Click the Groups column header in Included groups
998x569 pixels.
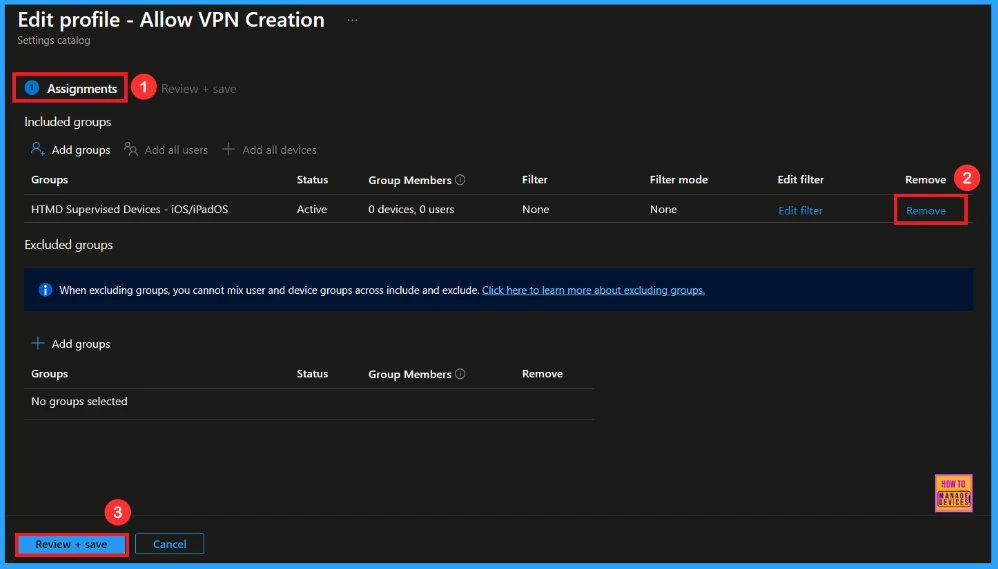click(x=50, y=180)
